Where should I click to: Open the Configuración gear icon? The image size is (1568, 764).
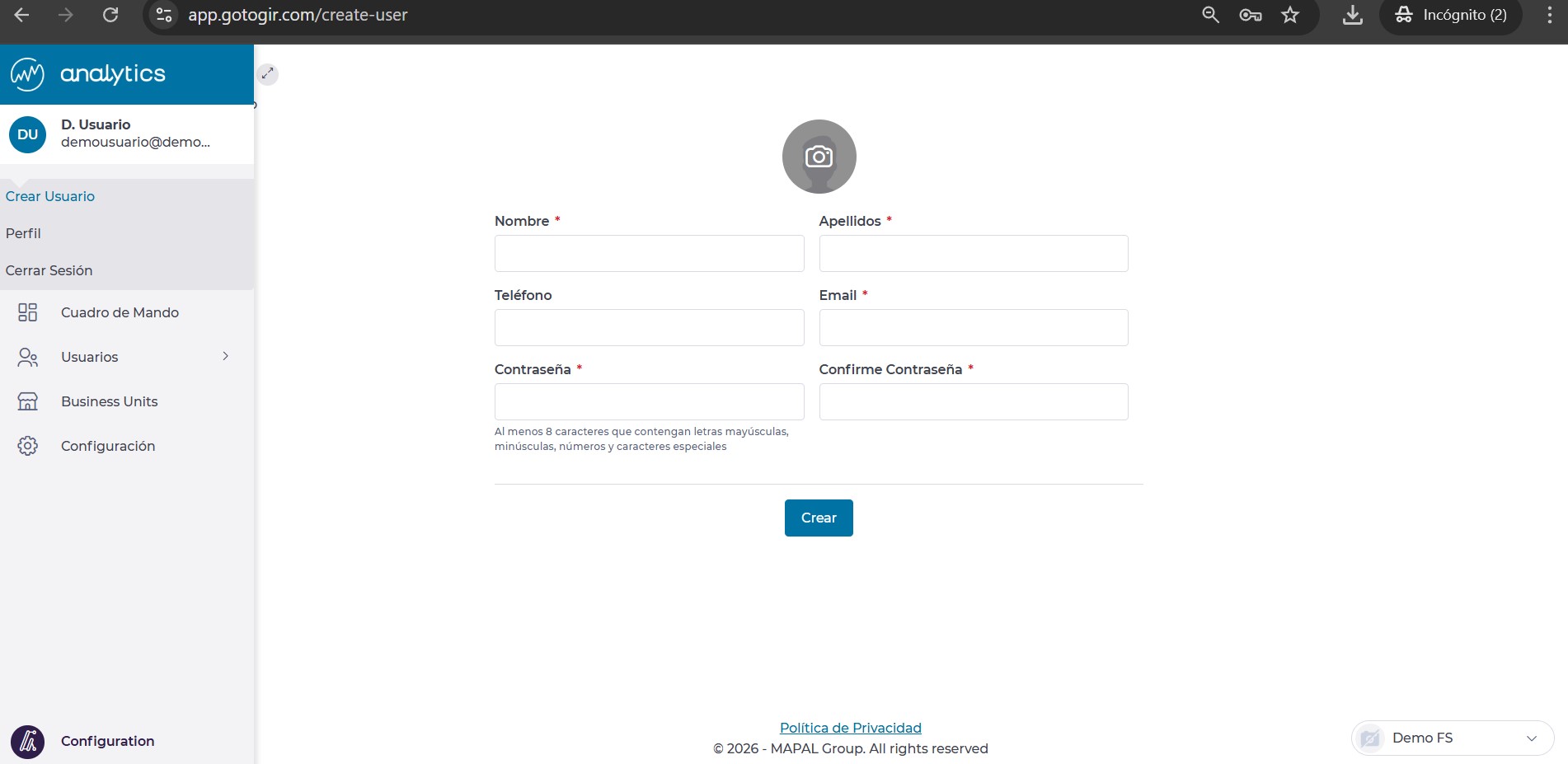point(28,446)
